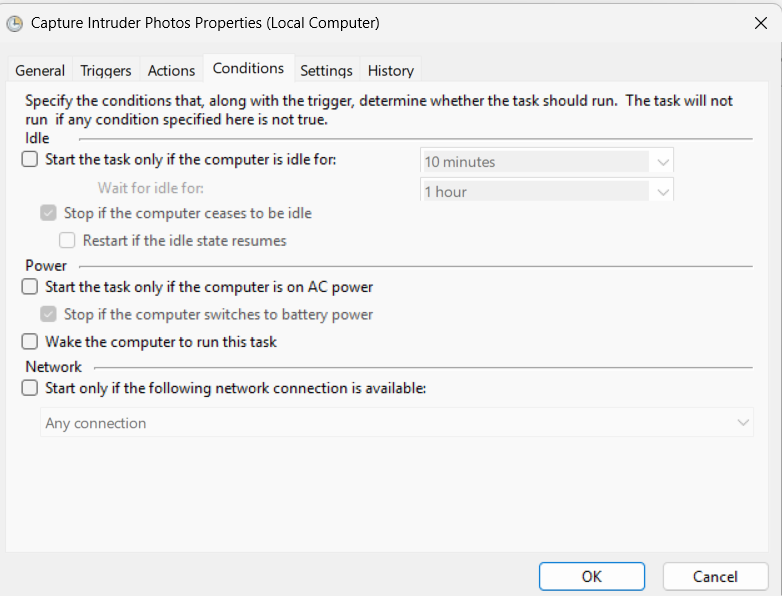Select the Settings tab
Viewport: 782px width, 596px height.
click(326, 71)
